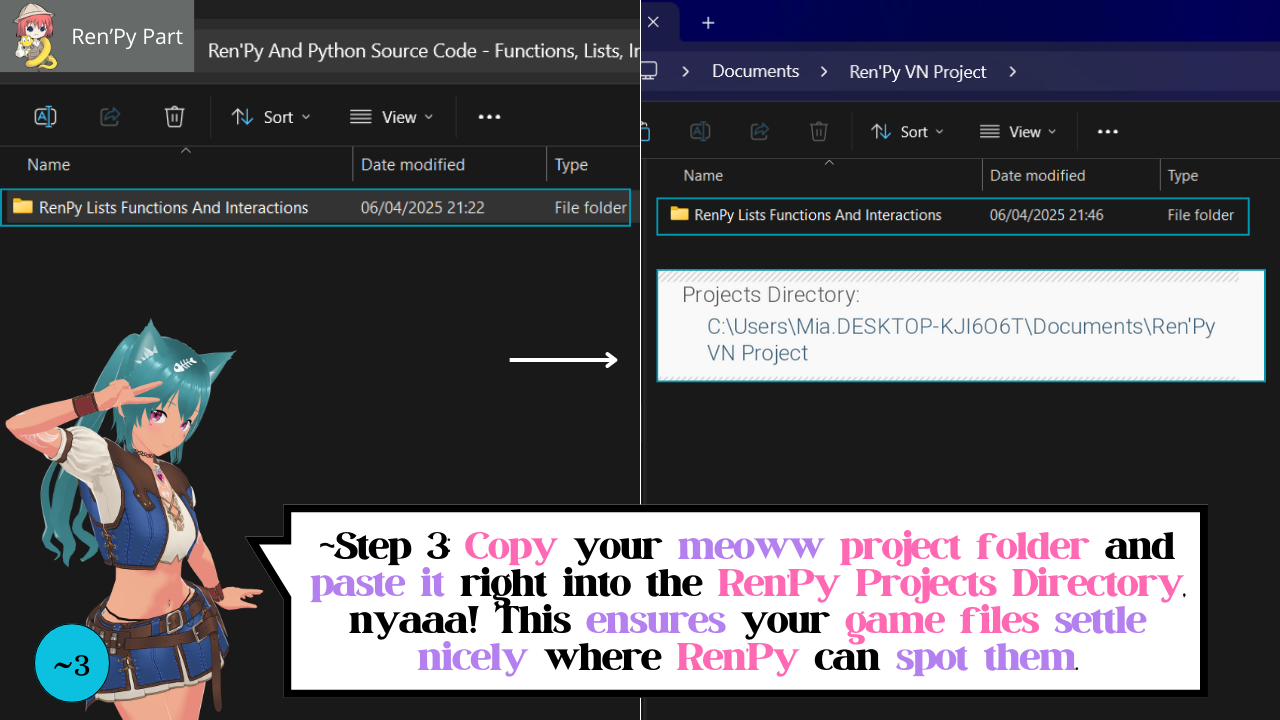
Task: Expand the chevron between Documents and Ren'Py VN Project
Action: pos(824,72)
